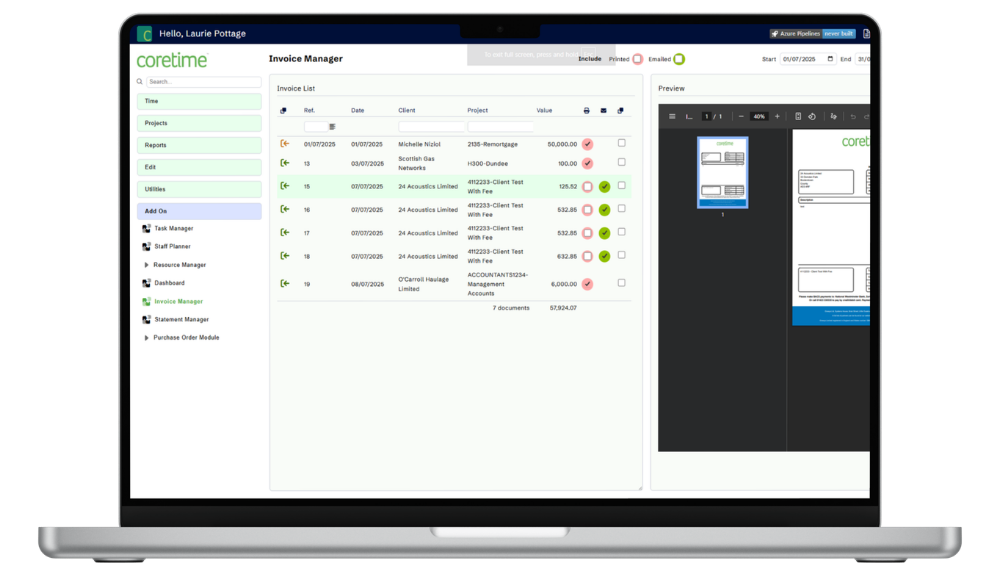Click the green C logo in the top bar
Image resolution: width=1000 pixels, height=575 pixels.
[145, 34]
